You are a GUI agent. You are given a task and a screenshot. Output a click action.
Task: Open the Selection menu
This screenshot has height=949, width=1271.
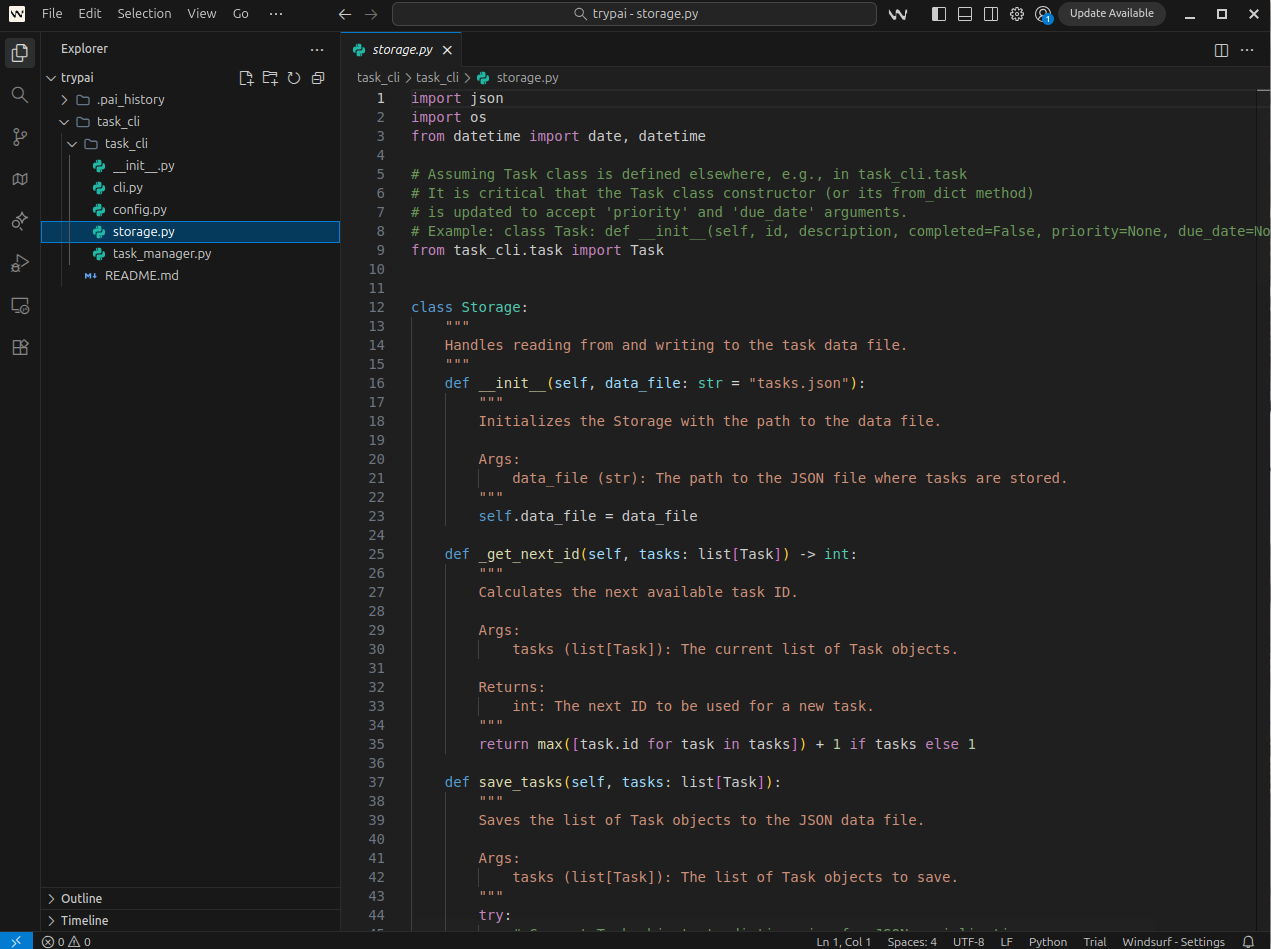144,14
